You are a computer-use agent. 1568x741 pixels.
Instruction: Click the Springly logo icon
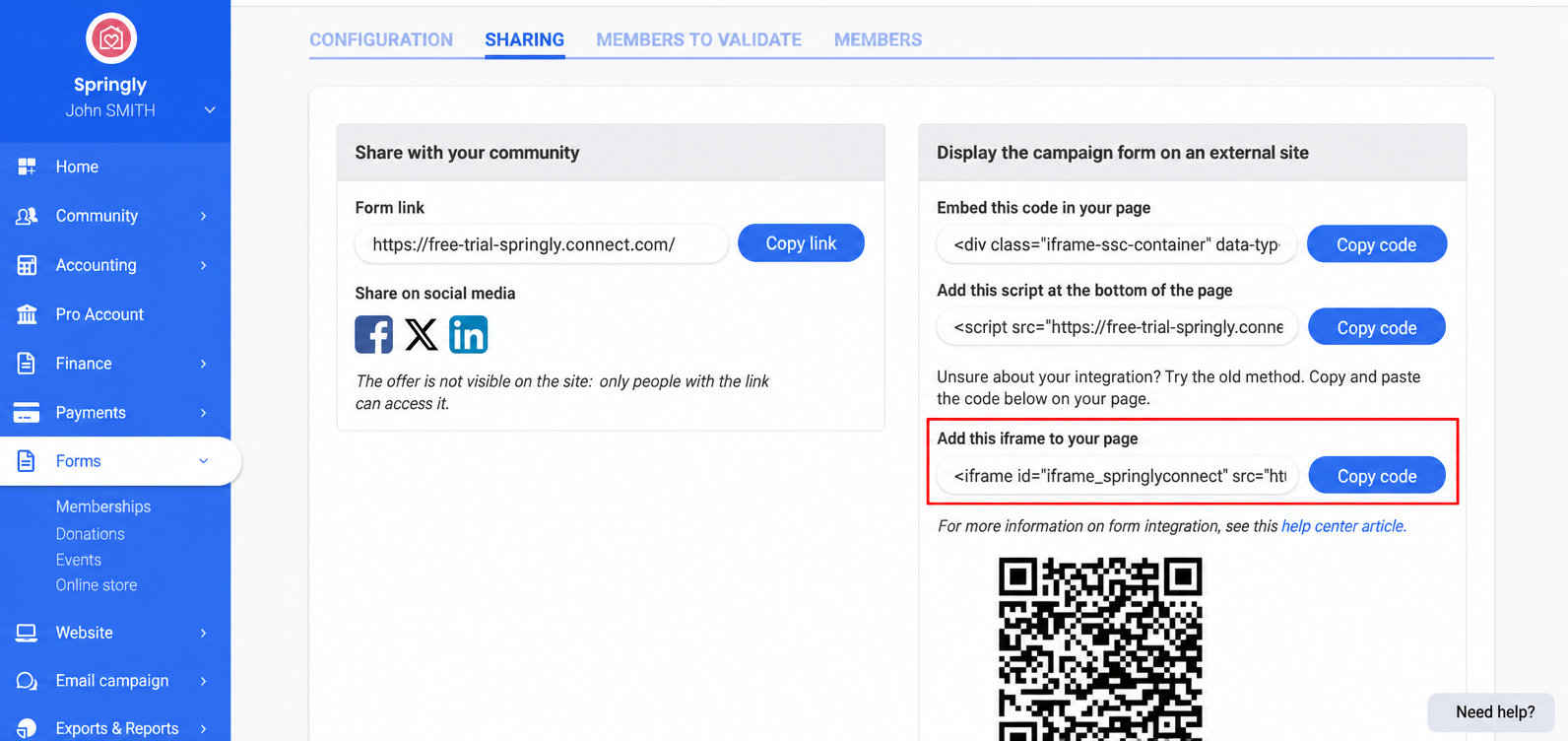coord(111,38)
